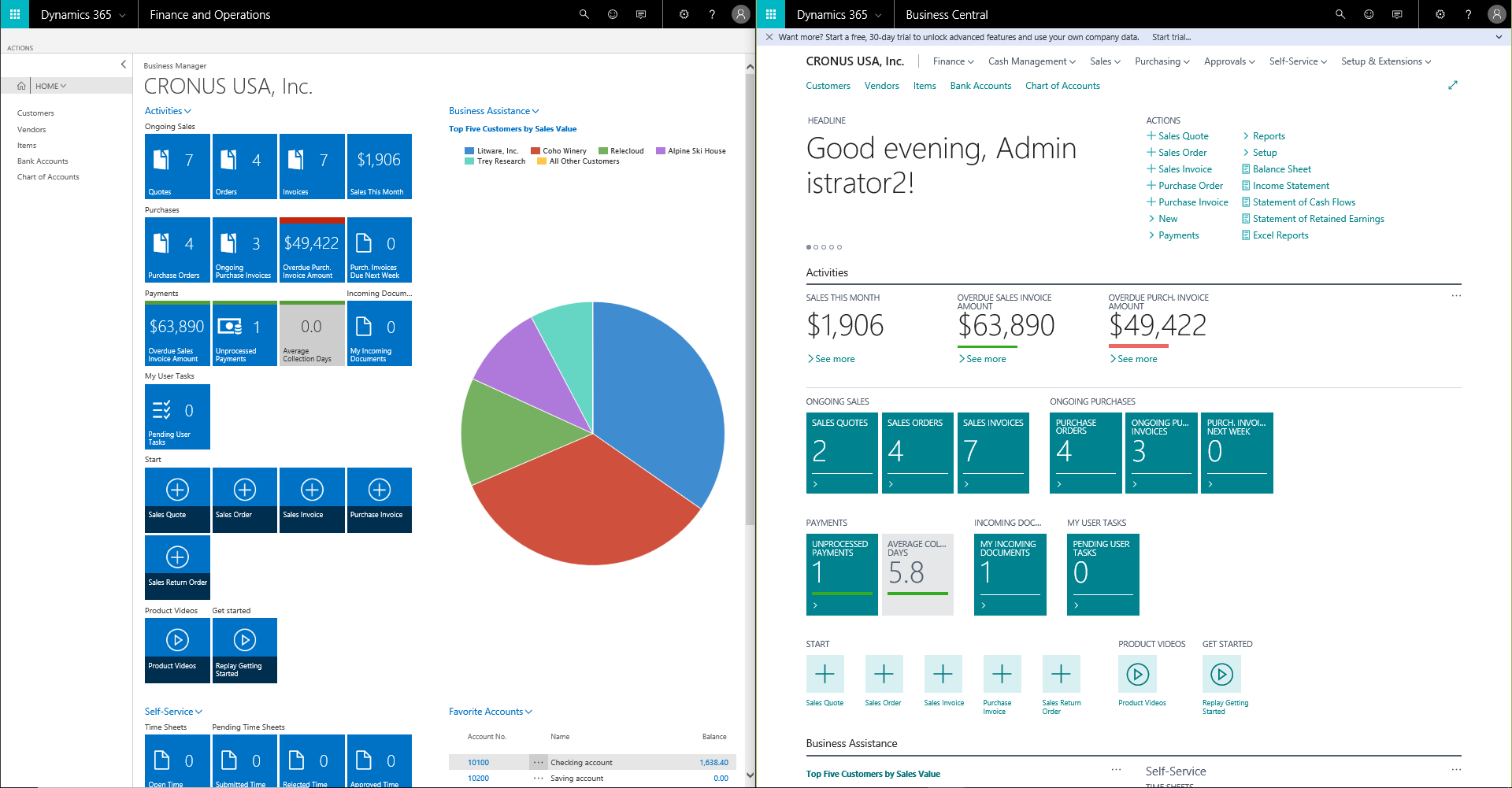Expand notification bar chevron at right
Screen dimensions: 1512x788
[x=1499, y=37]
